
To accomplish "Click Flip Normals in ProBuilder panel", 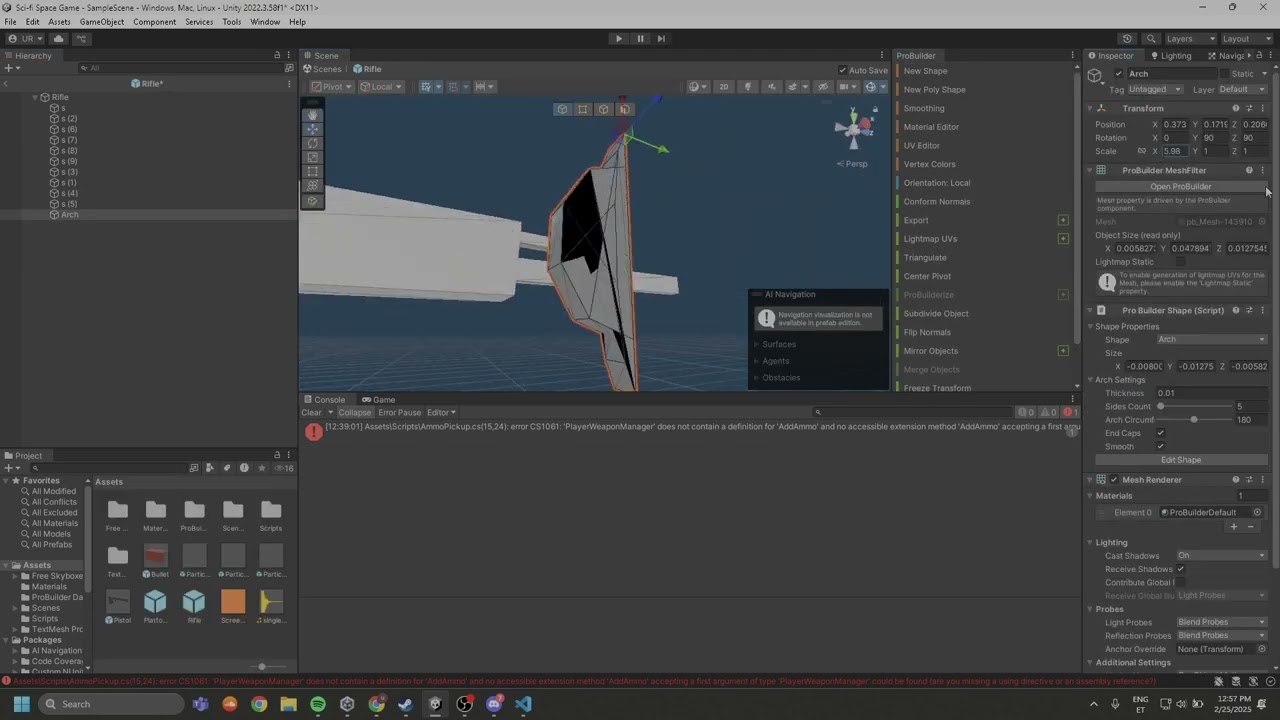I will 927,333.
